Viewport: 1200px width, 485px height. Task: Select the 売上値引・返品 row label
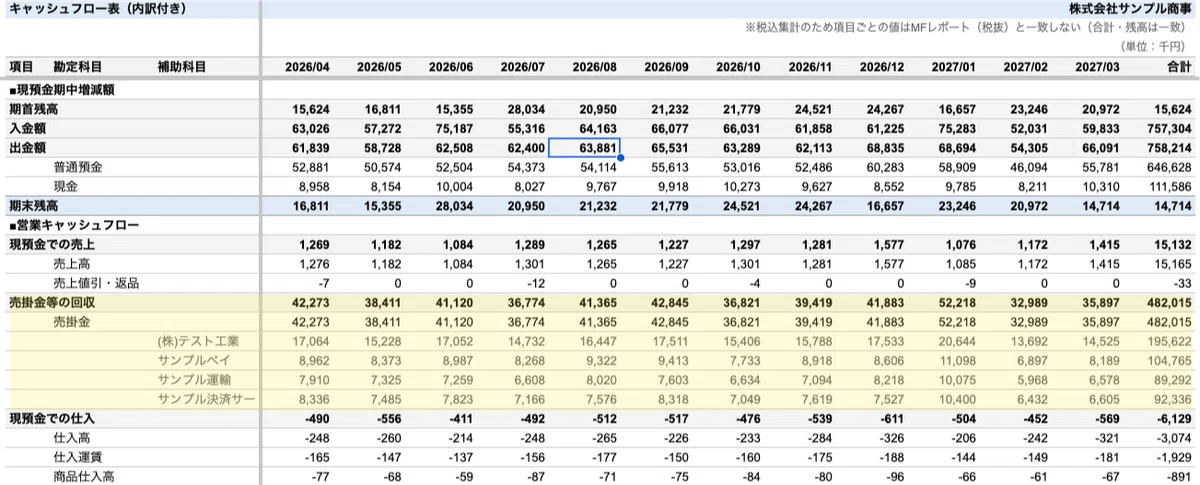(x=96, y=283)
